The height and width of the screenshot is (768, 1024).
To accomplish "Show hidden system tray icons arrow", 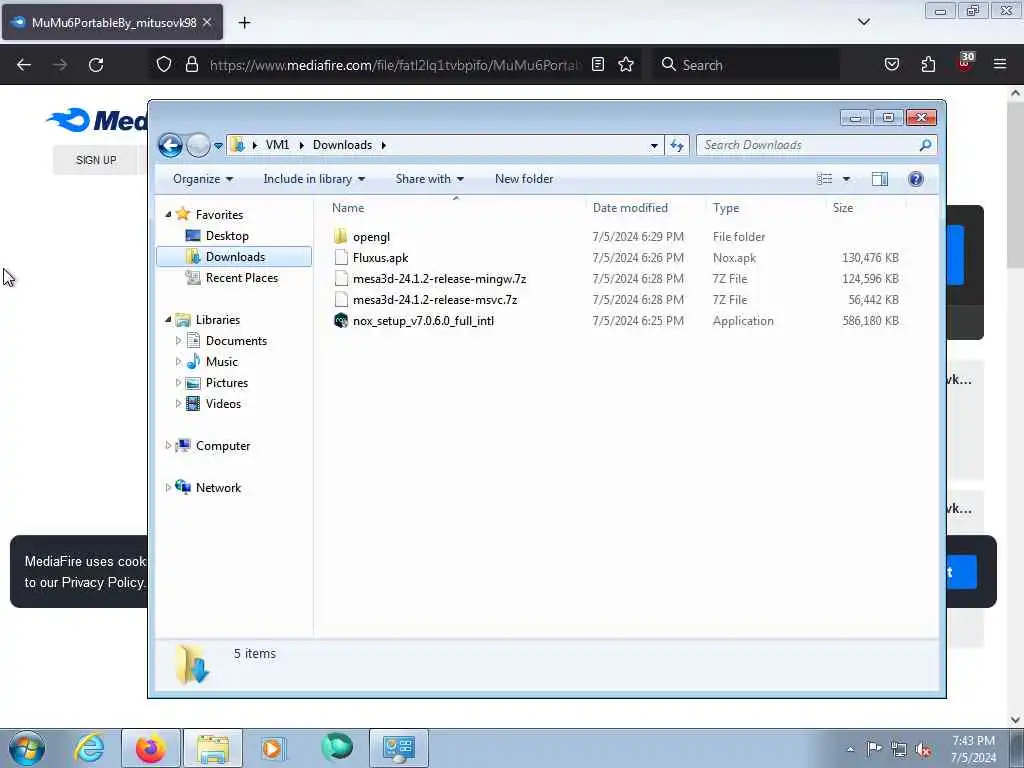I will [850, 750].
